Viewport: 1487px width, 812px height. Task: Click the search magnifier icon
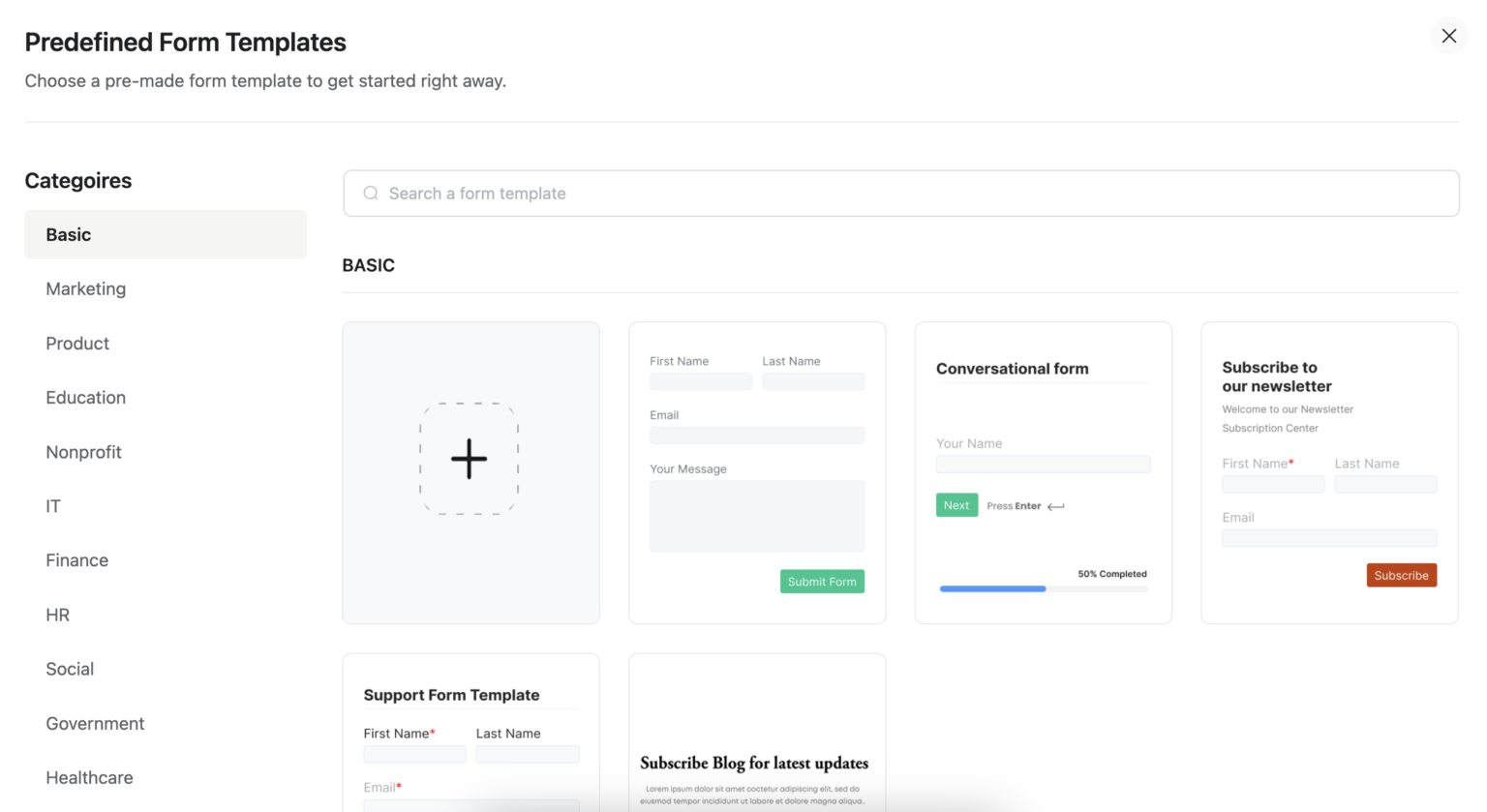click(371, 193)
